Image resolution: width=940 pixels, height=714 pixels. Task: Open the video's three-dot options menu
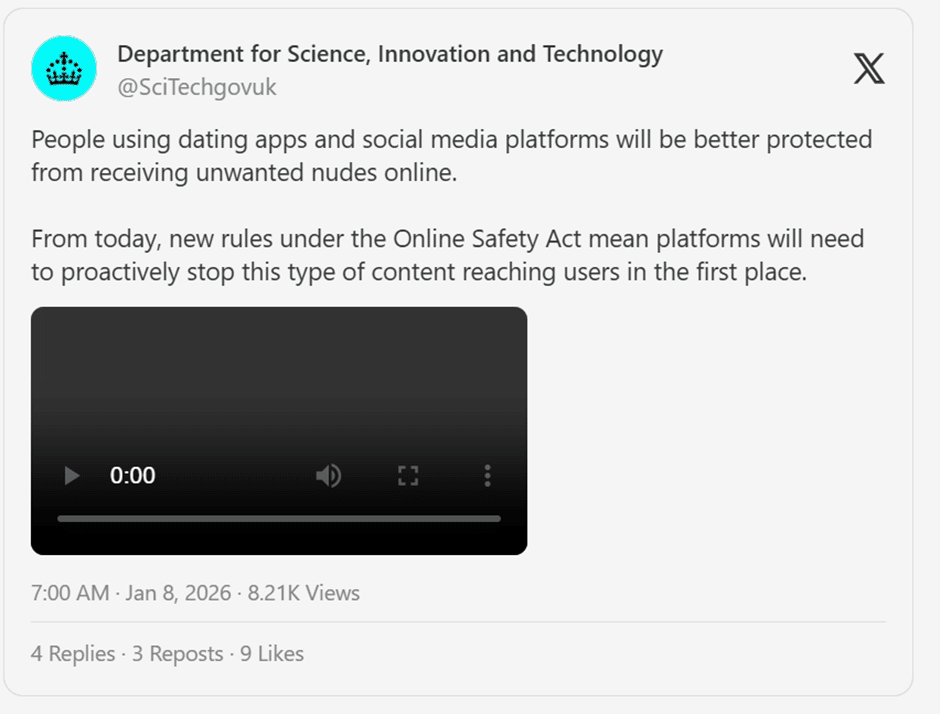[487, 476]
